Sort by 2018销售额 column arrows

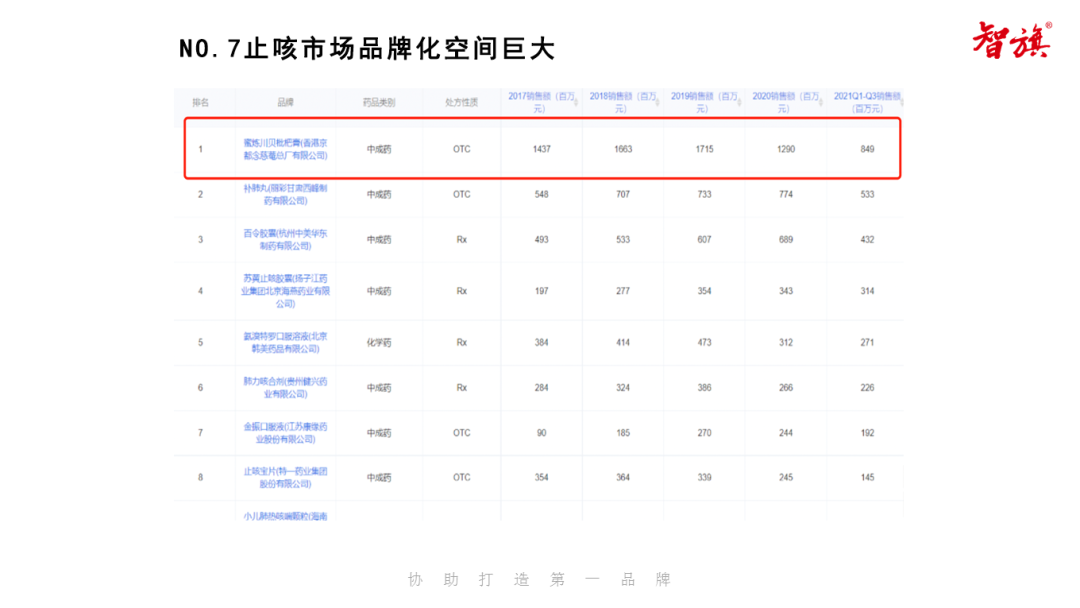[657, 97]
